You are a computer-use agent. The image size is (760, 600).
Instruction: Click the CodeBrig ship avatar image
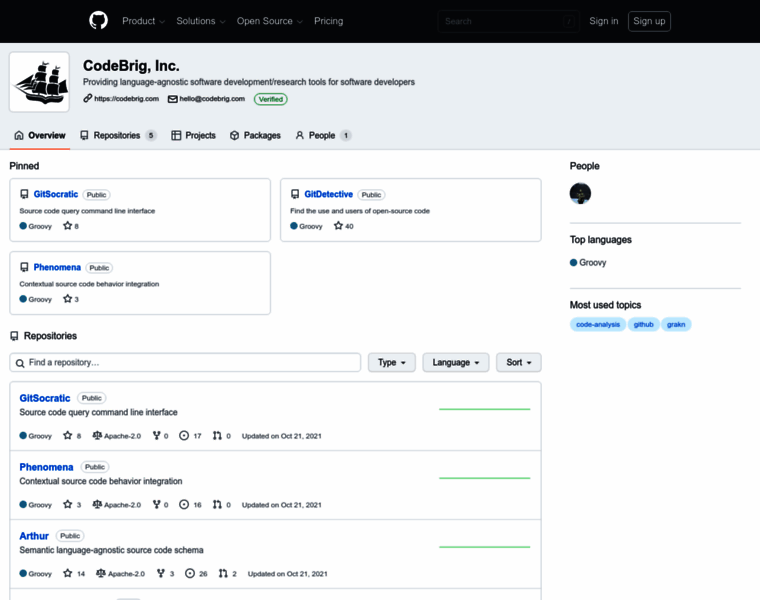click(39, 82)
